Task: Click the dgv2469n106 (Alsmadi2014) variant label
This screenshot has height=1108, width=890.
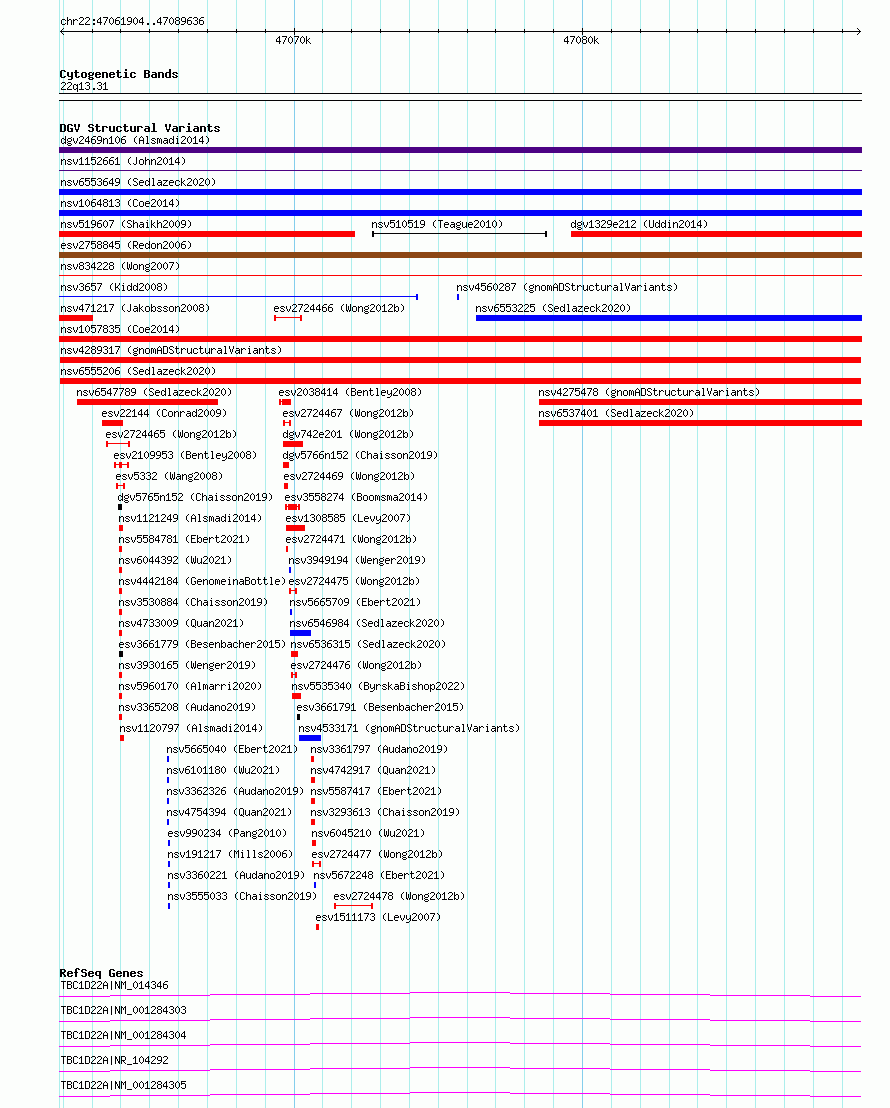Action: 135,140
